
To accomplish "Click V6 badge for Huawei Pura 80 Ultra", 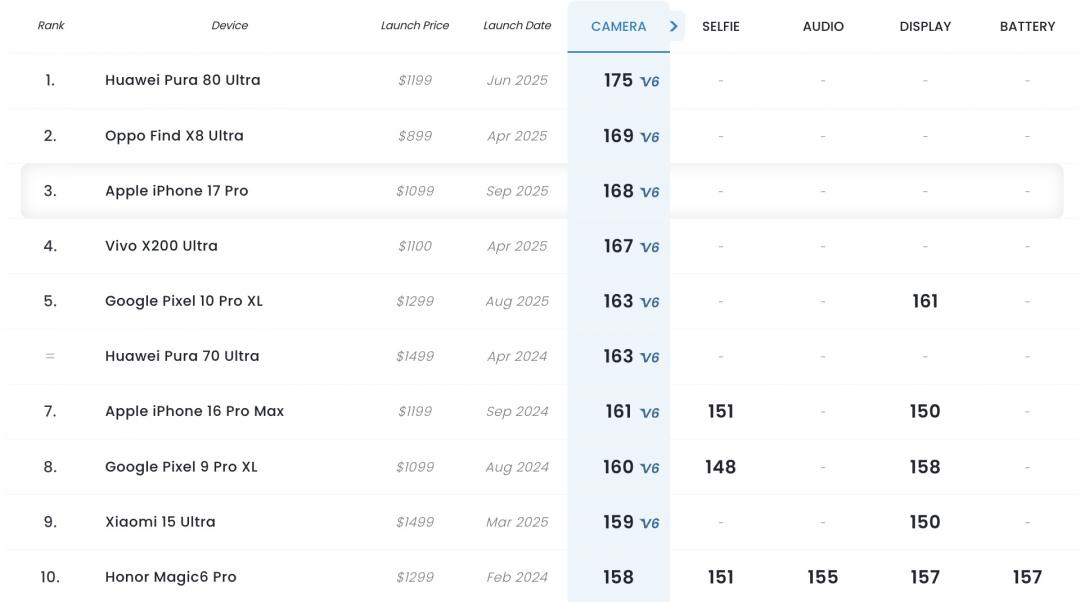I will [x=650, y=82].
